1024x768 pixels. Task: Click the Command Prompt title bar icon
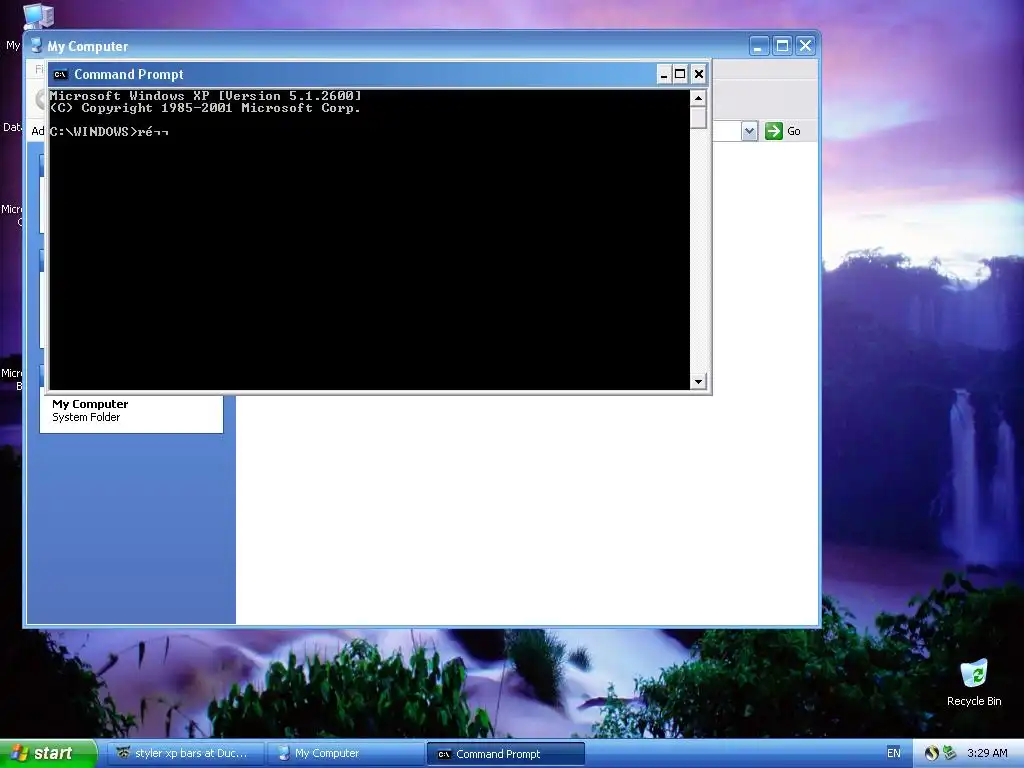(61, 74)
